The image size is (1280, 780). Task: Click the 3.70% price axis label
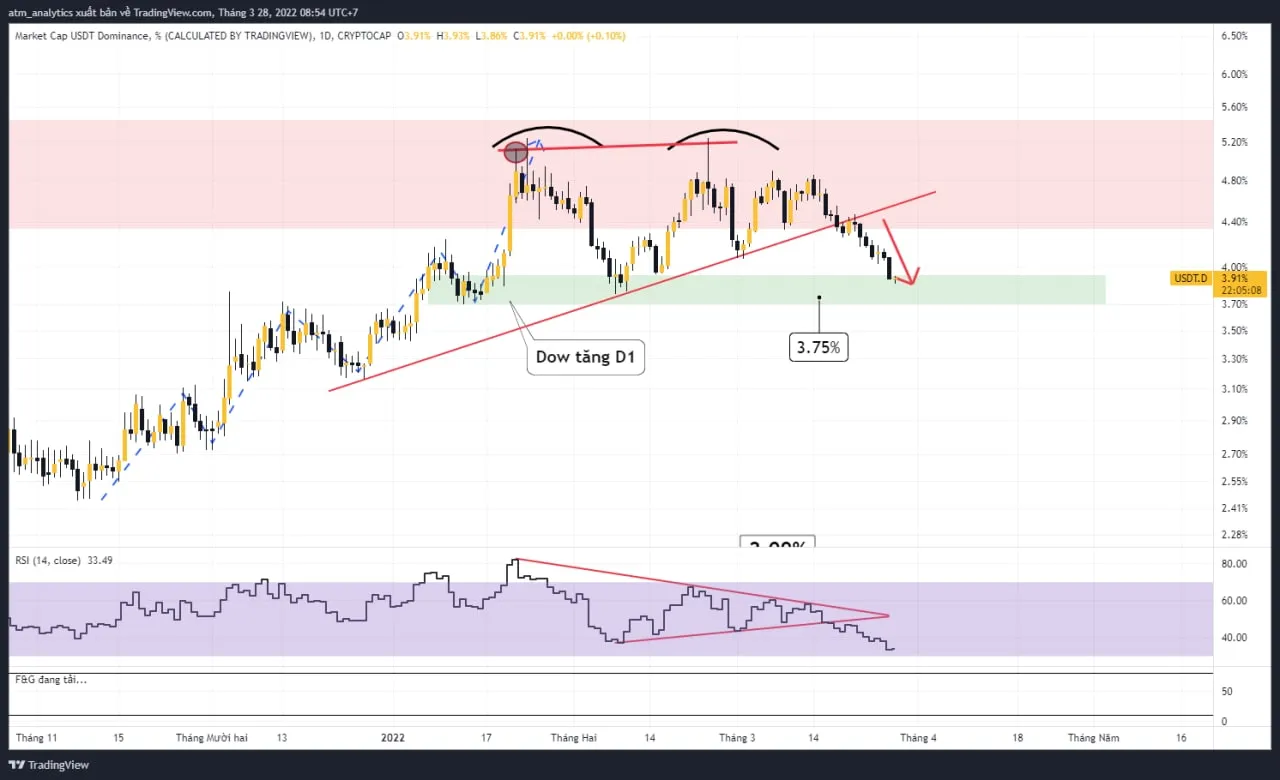tap(1234, 304)
